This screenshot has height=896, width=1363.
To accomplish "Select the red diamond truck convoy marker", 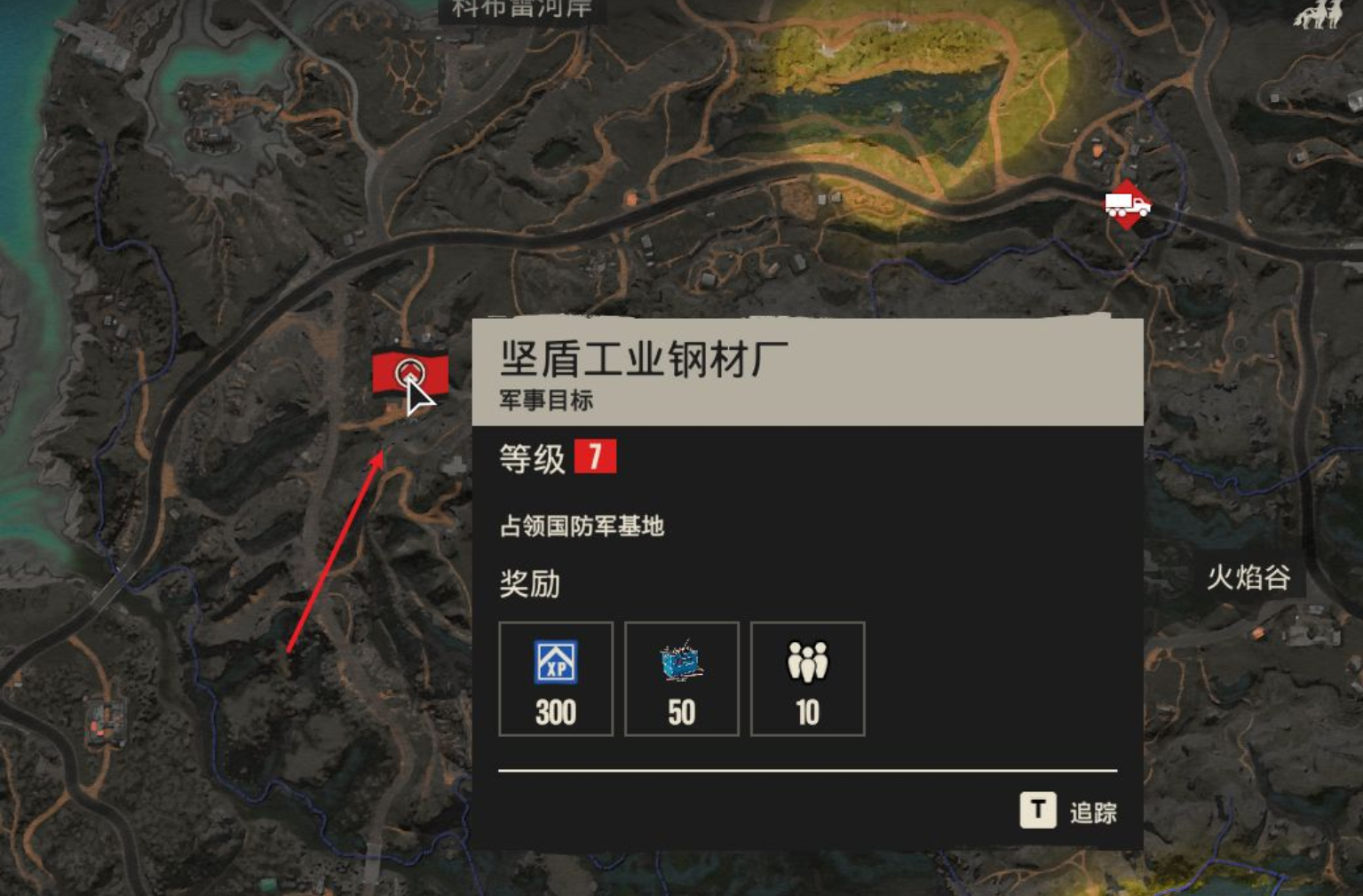I will 1127,205.
